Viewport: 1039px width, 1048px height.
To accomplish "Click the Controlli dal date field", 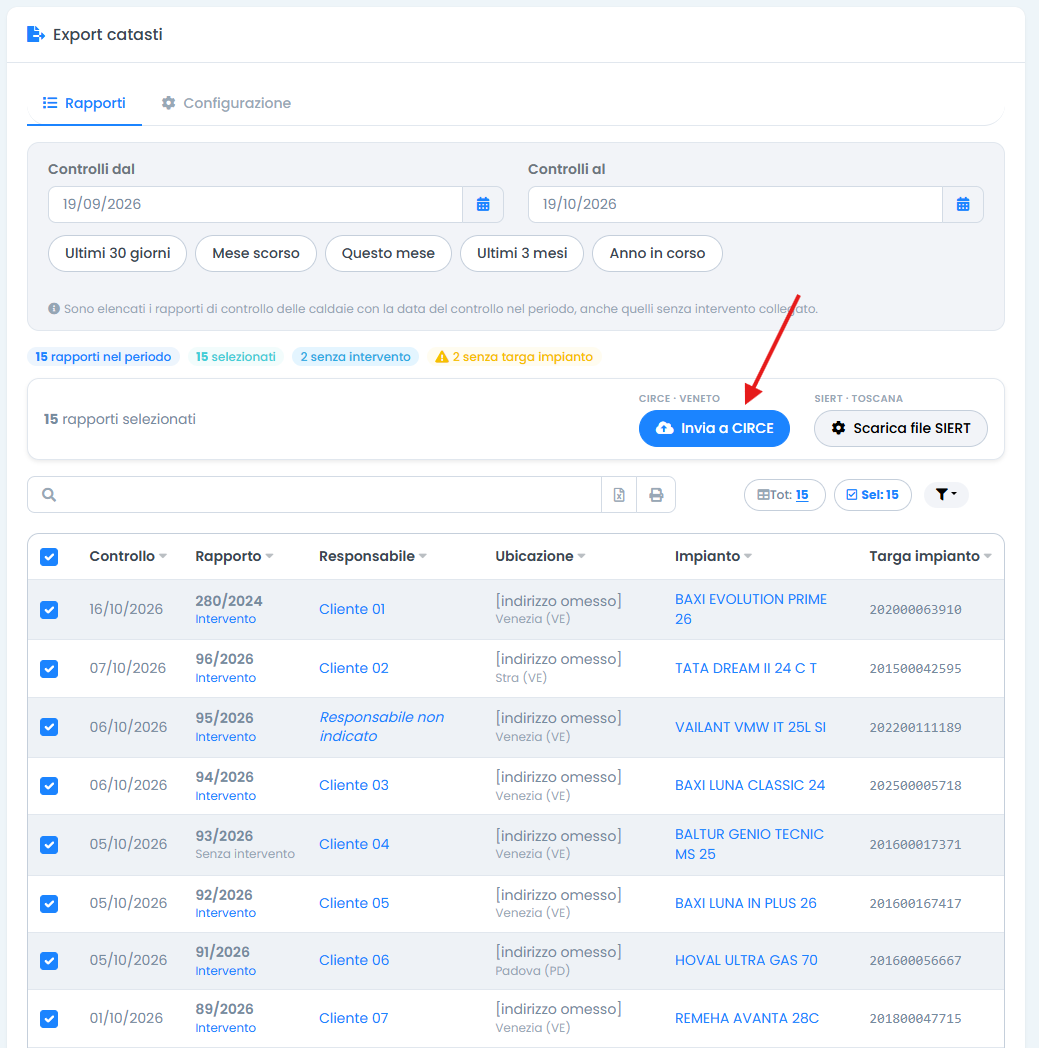I will 255,205.
